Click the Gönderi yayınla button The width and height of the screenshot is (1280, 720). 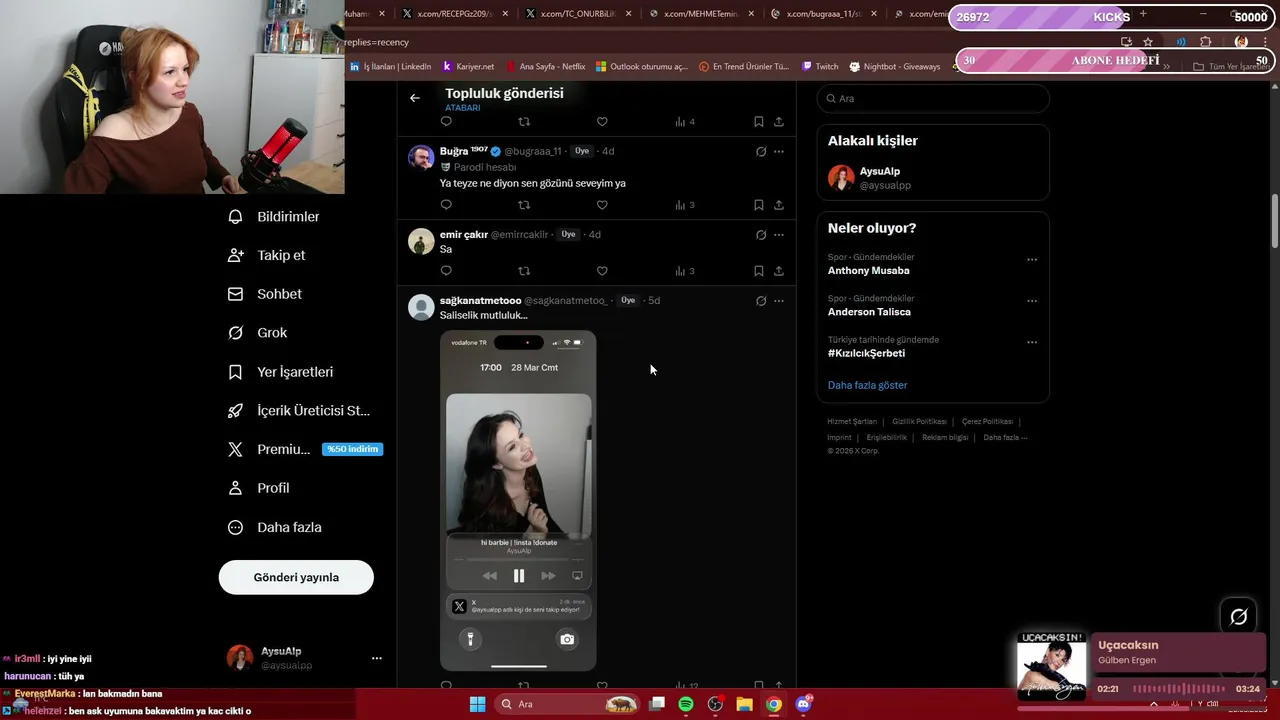coord(296,577)
